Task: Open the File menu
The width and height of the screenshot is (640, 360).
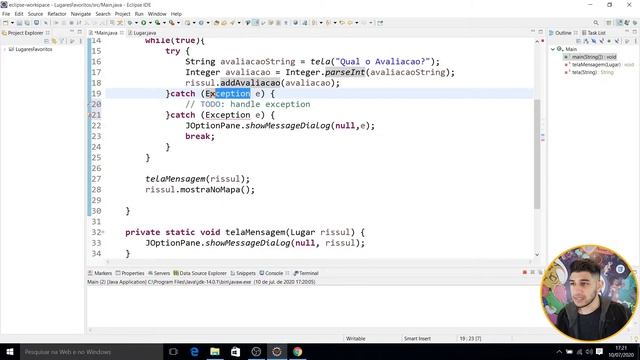Action: [6, 14]
